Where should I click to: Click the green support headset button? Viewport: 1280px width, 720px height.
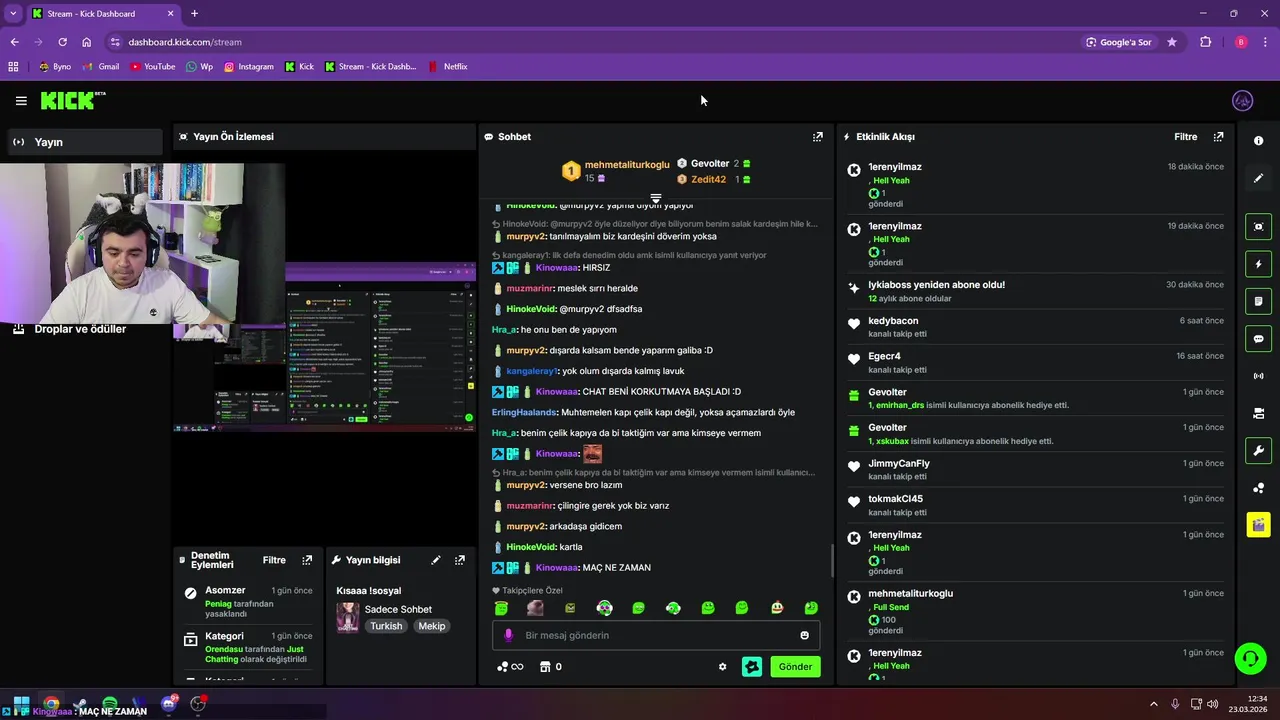[1250, 658]
